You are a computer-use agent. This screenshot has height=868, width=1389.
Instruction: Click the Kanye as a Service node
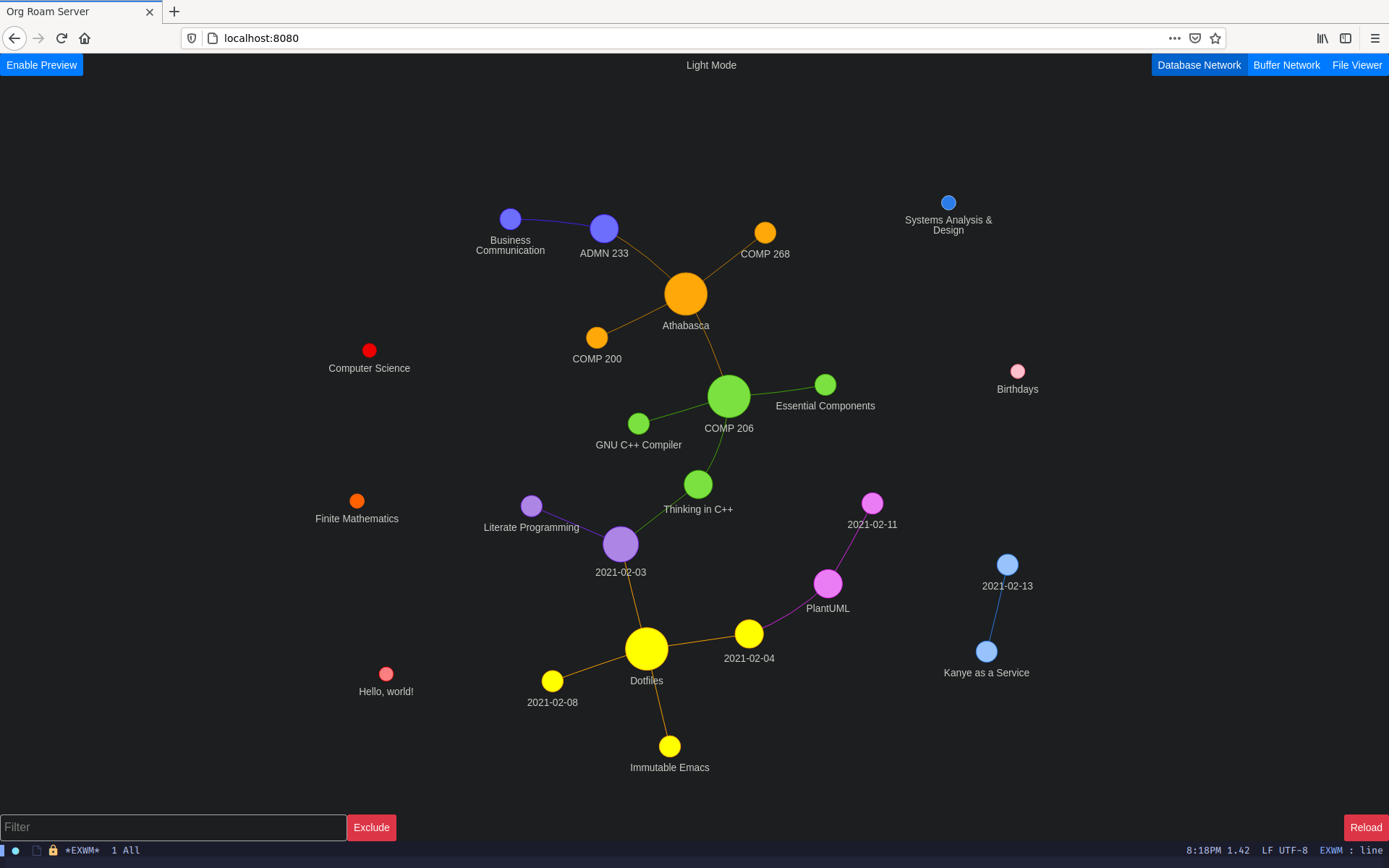click(x=984, y=651)
